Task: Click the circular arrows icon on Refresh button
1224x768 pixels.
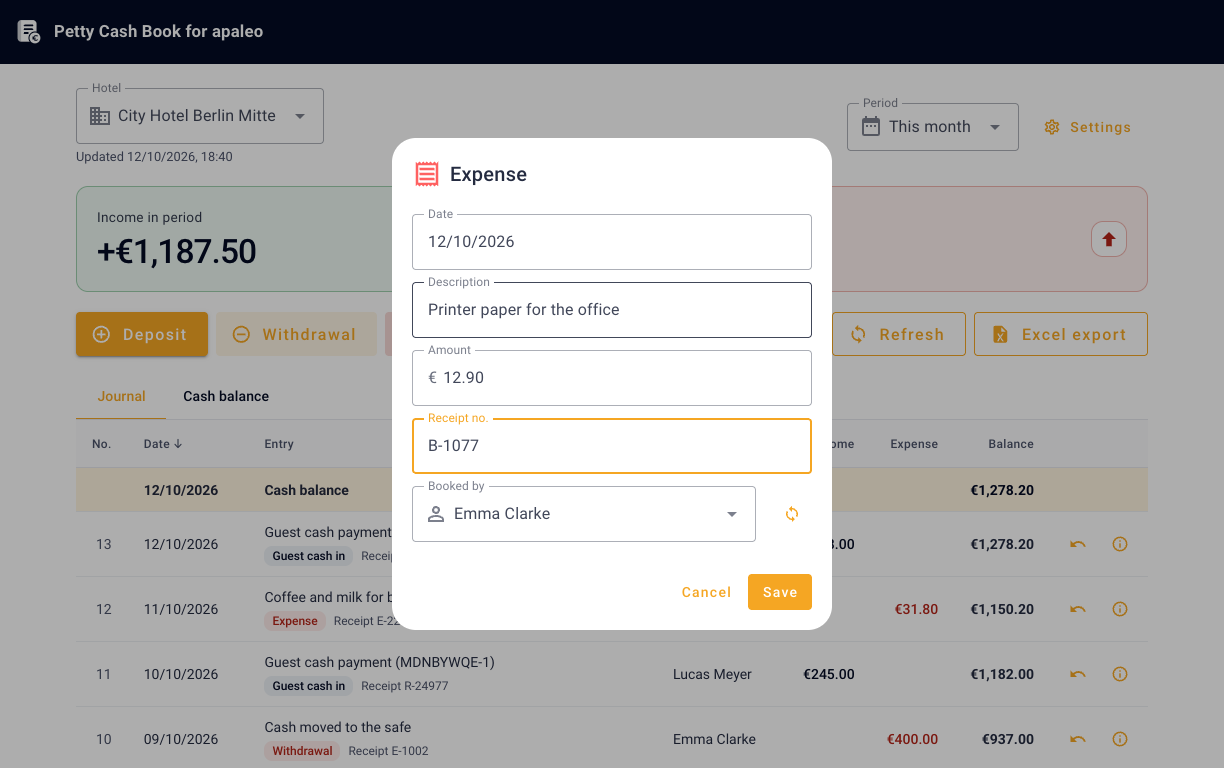Action: click(x=857, y=335)
